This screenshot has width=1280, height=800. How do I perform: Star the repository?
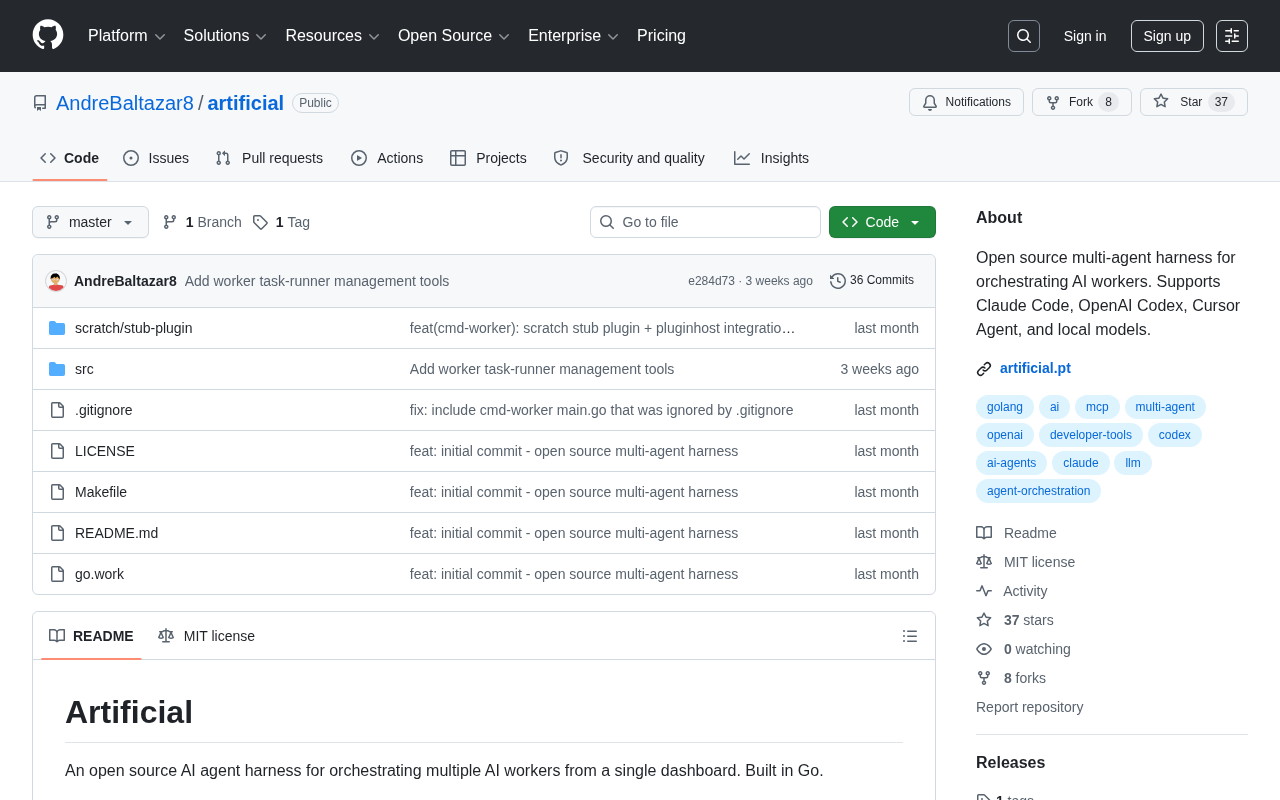tap(1194, 102)
